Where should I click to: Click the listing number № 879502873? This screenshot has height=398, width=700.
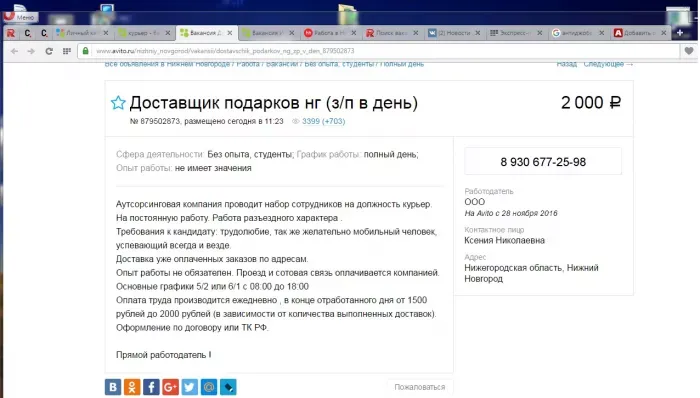click(155, 121)
